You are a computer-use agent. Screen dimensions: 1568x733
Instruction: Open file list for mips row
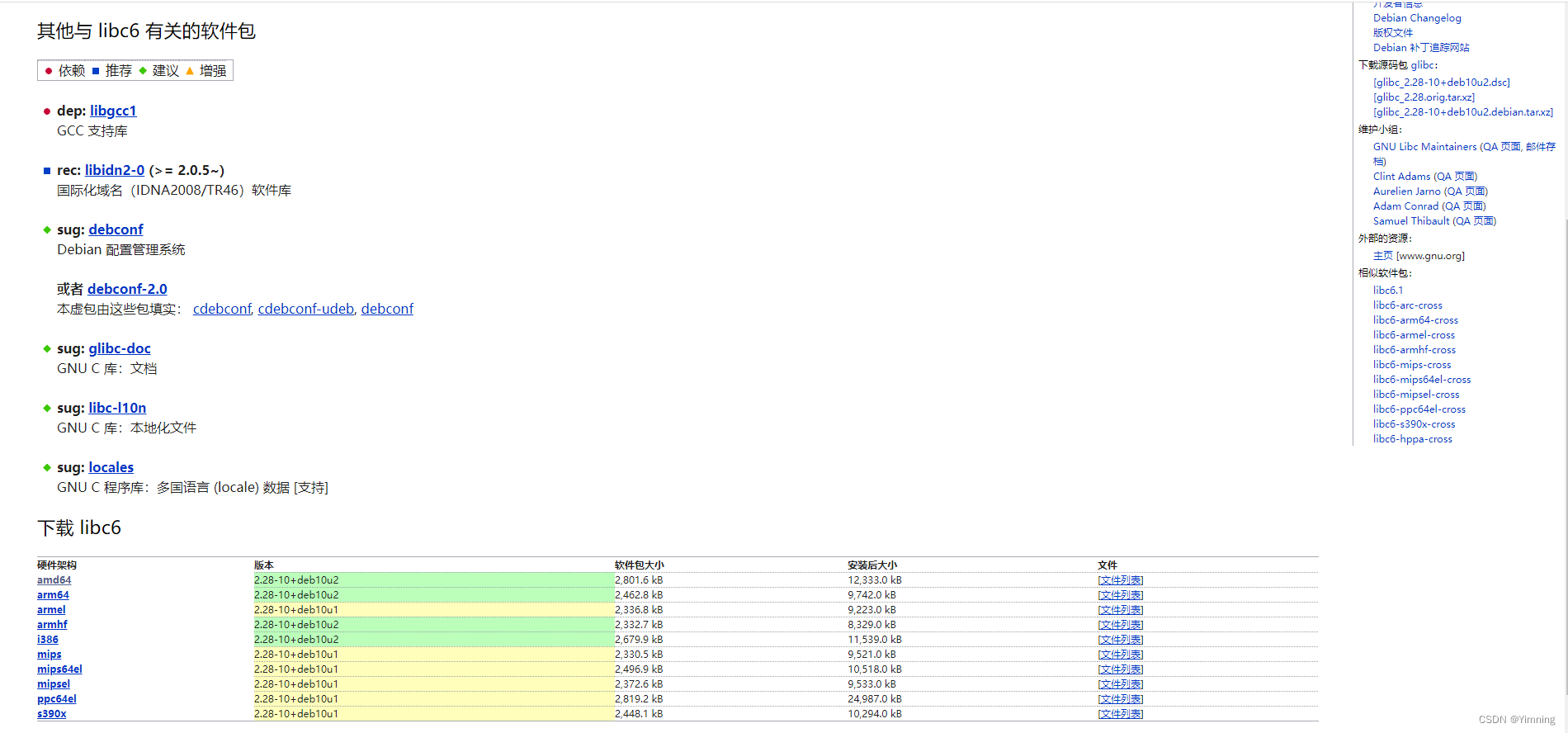coord(1121,655)
